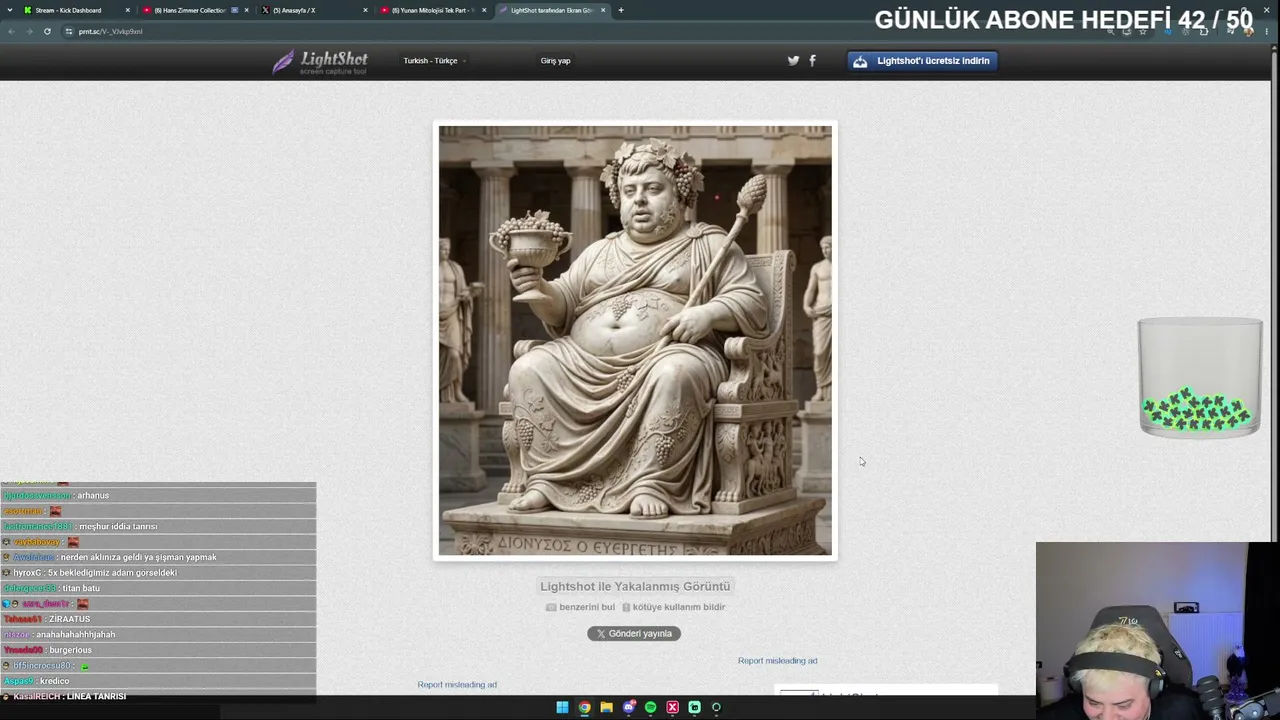Open File Explorer from the taskbar

606,708
